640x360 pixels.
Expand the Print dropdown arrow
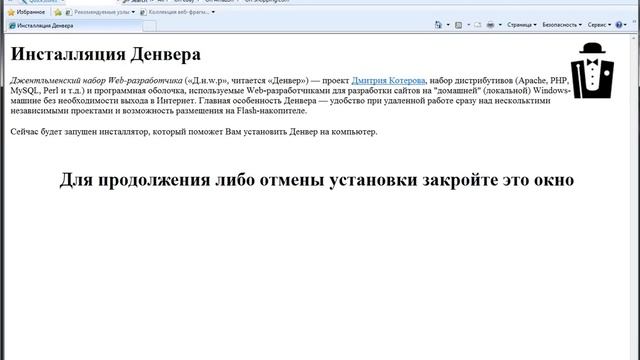click(x=500, y=25)
